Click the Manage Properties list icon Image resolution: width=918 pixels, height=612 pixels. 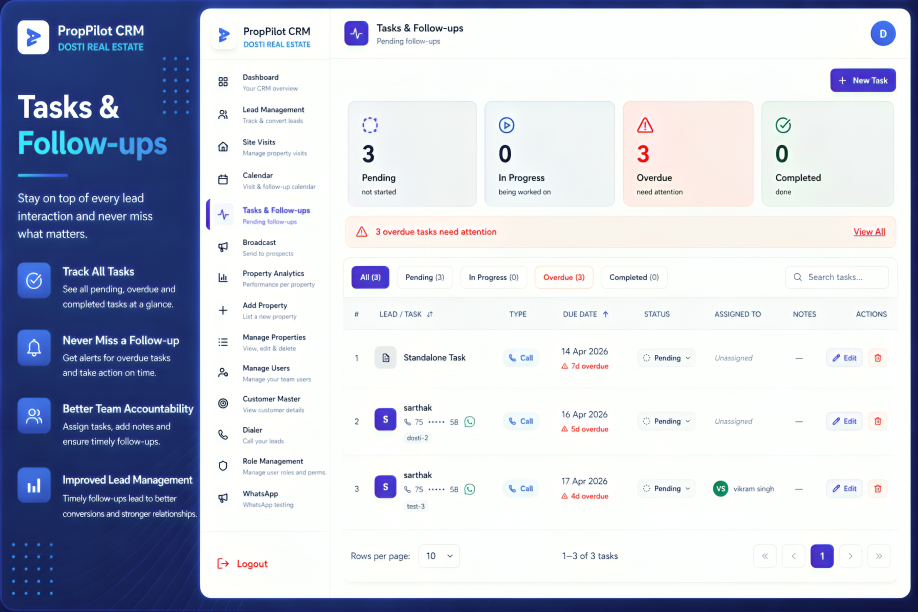223,342
